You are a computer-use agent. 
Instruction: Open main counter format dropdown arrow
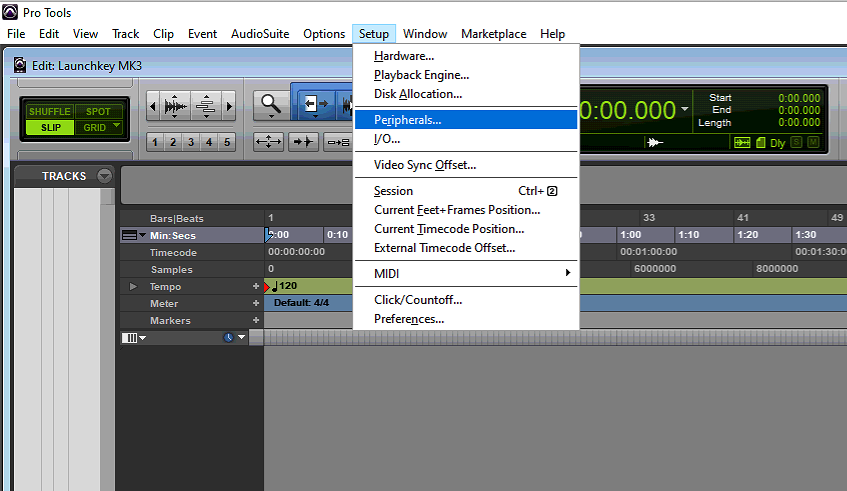(685, 109)
